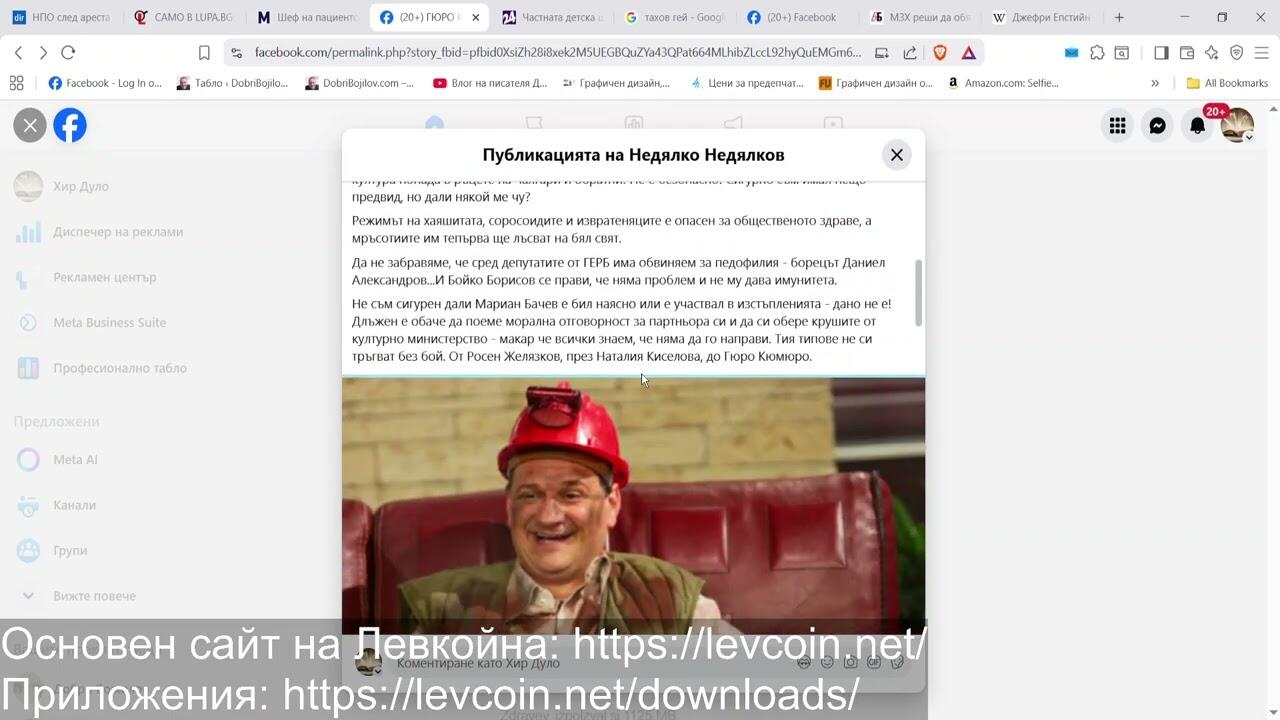Open 'Групи' in left sidebar
This screenshot has height=720, width=1280.
tap(70, 551)
